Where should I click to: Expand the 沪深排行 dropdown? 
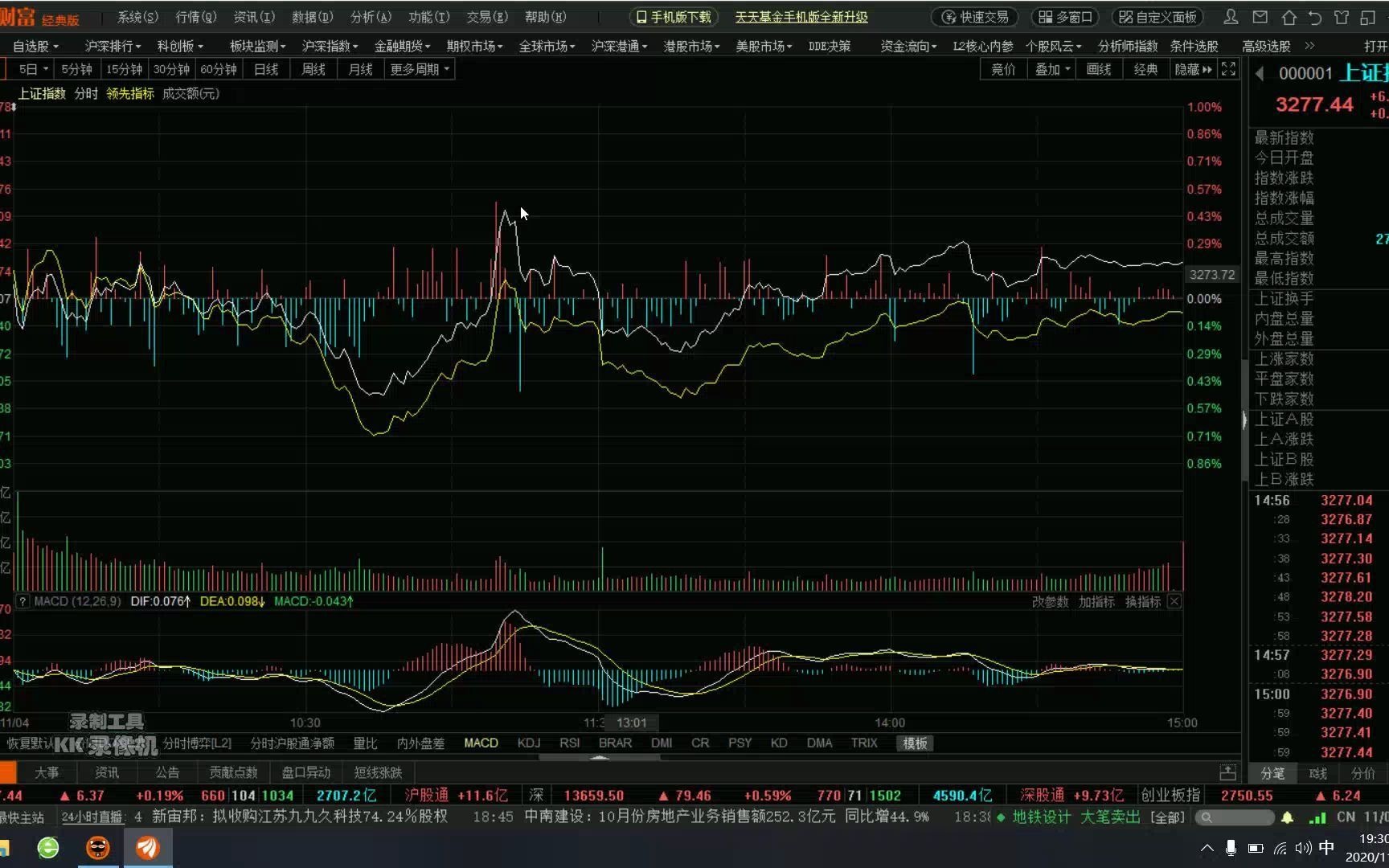(x=113, y=47)
